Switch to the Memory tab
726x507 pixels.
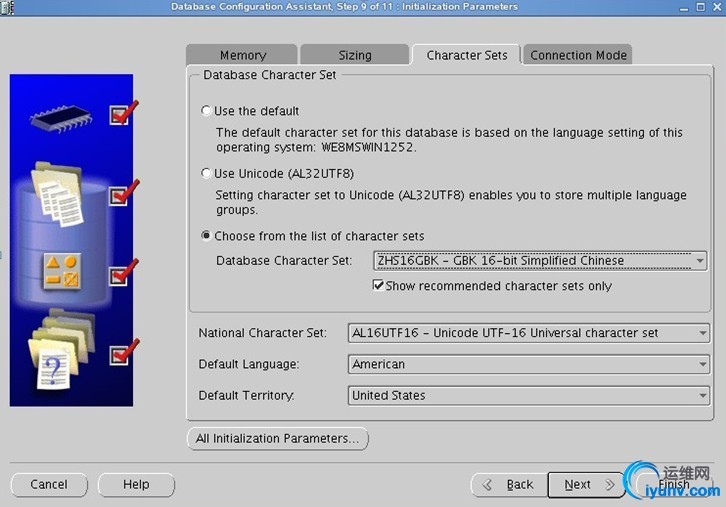pyautogui.click(x=242, y=55)
